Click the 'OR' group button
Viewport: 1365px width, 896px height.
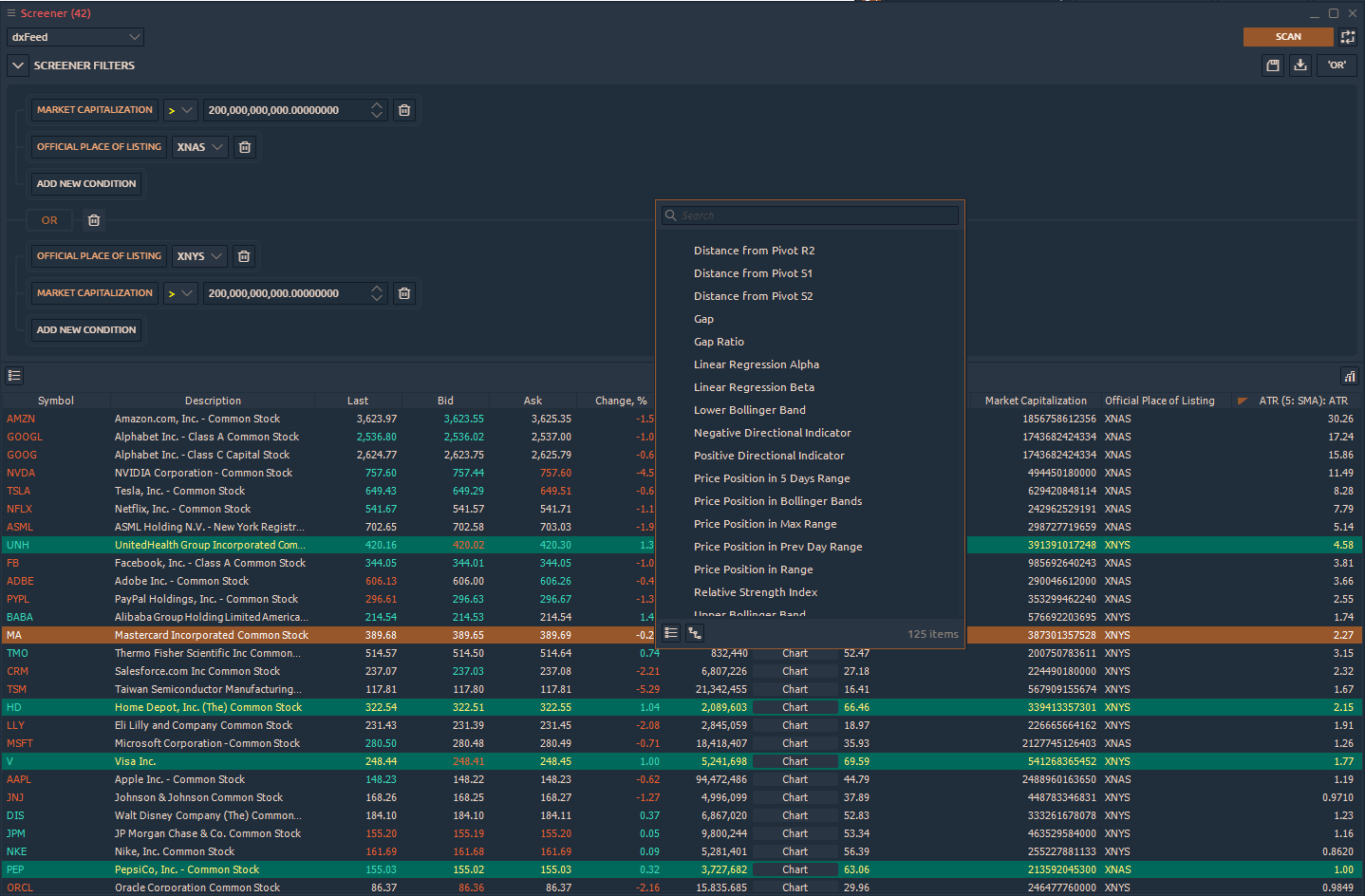(x=1337, y=65)
